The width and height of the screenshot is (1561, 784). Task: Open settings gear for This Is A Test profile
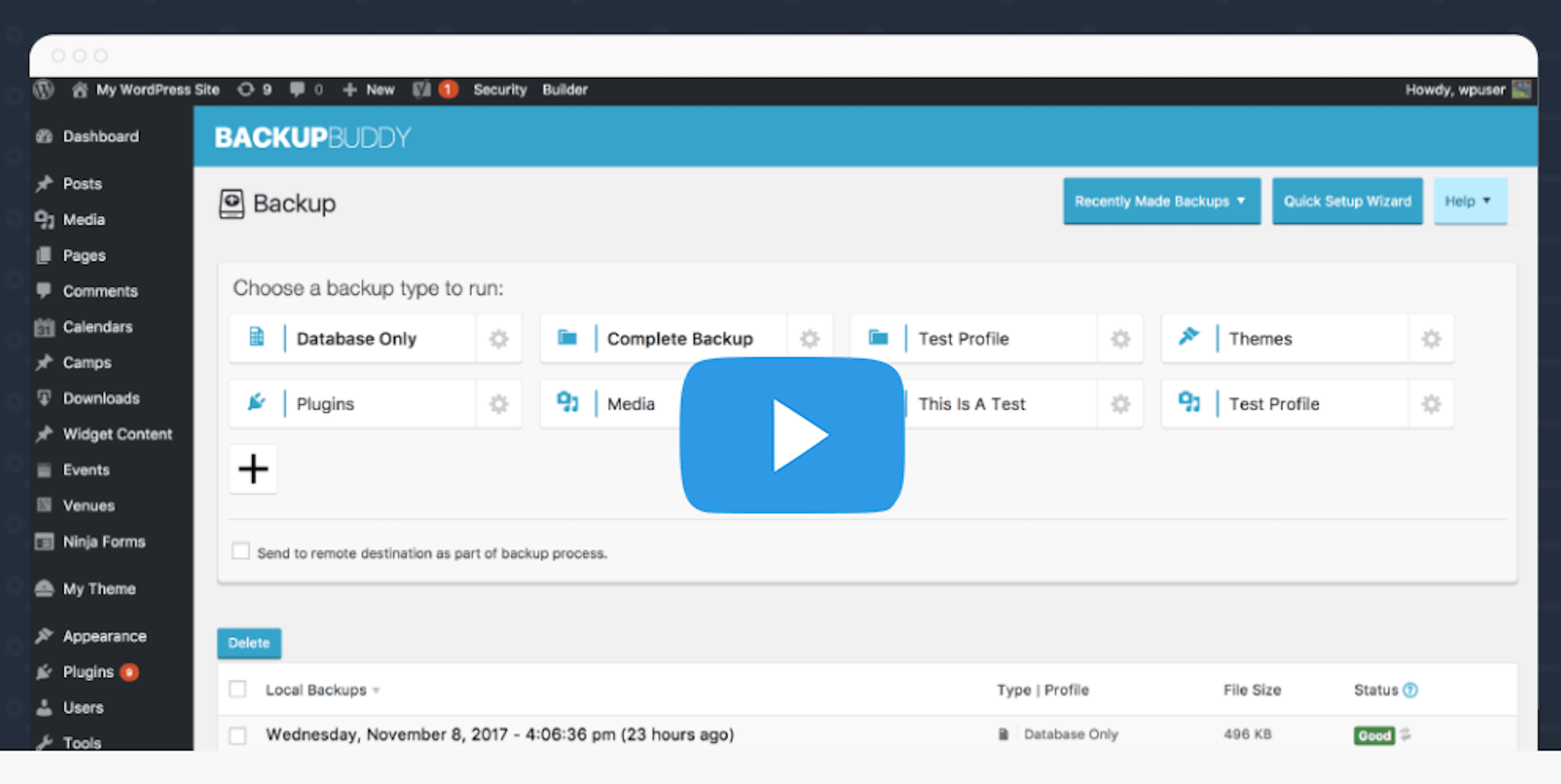tap(1120, 404)
